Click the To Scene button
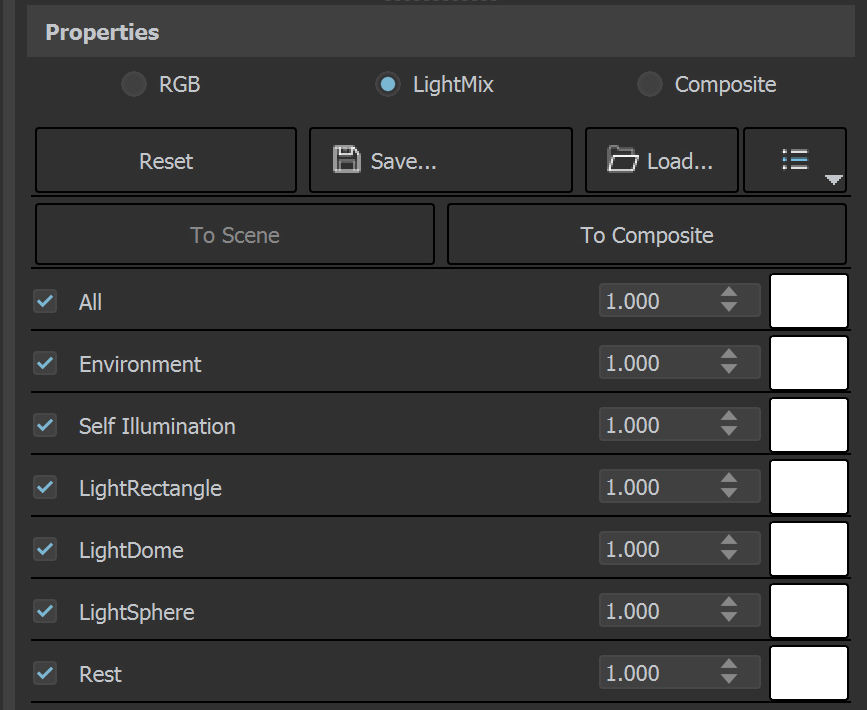The height and width of the screenshot is (710, 867). pos(234,234)
